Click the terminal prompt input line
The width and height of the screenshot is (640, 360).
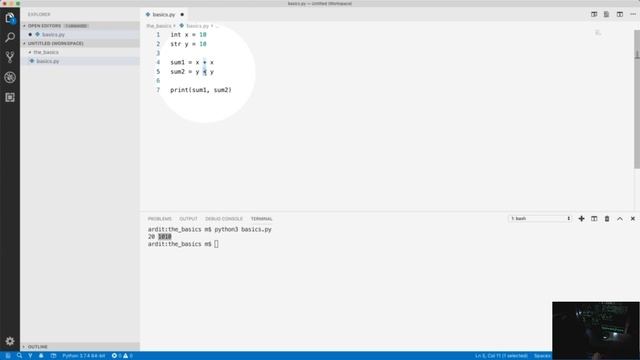(183, 244)
